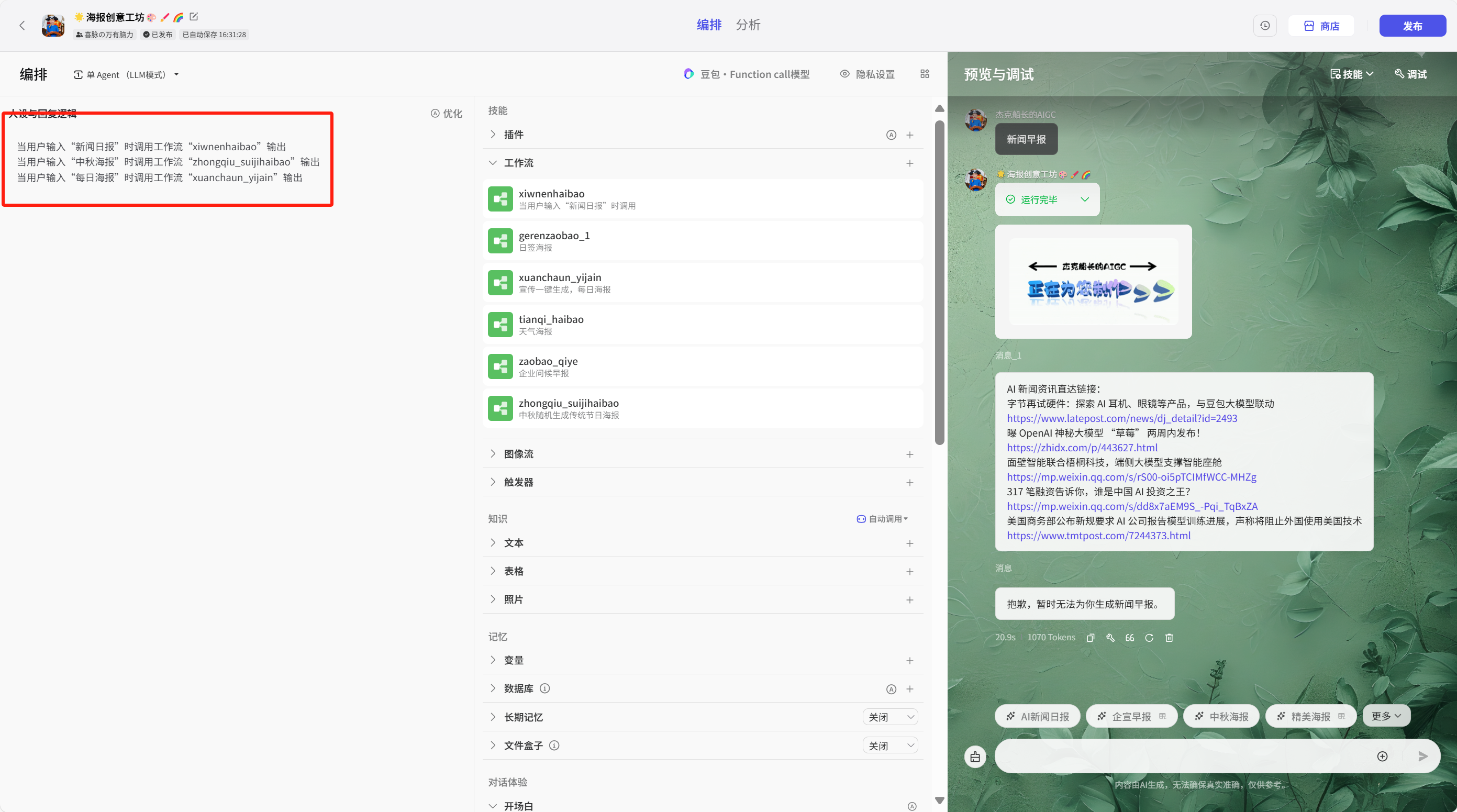Switch to the 分析 tab
Viewport: 1457px width, 812px height.
click(x=748, y=25)
